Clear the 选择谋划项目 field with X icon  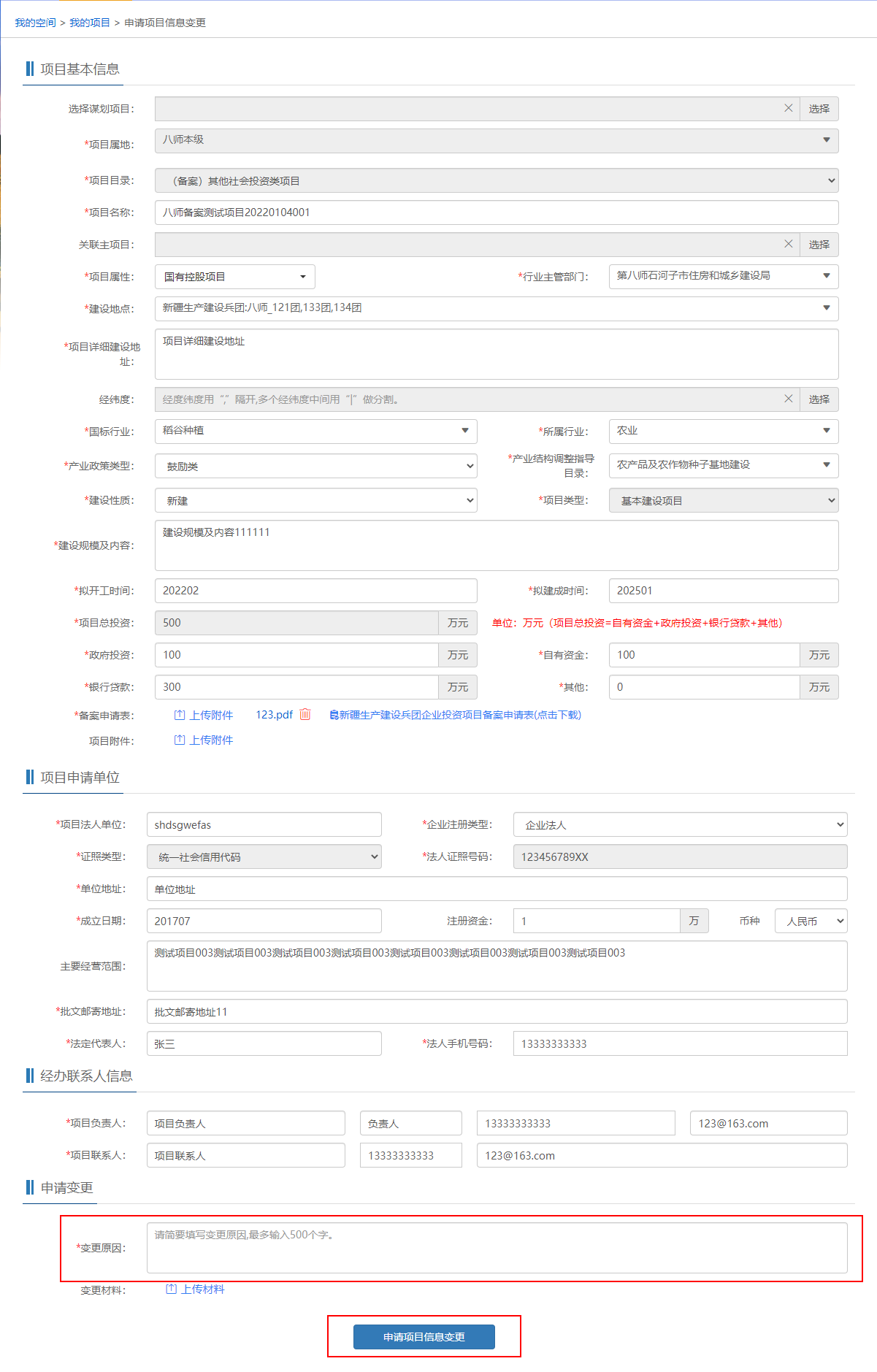[788, 108]
